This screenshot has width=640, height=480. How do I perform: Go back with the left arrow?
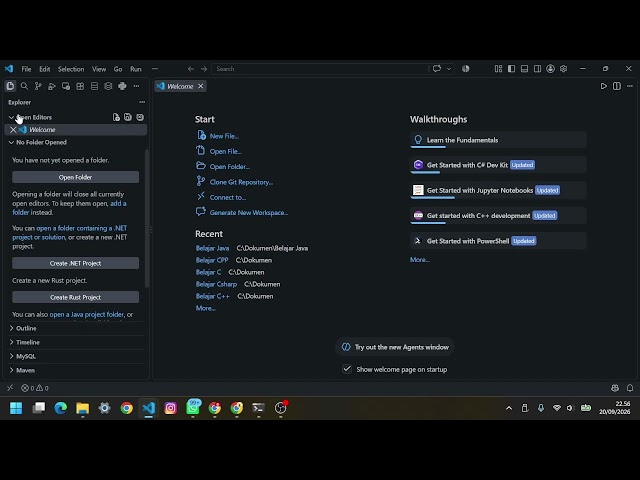(x=191, y=69)
